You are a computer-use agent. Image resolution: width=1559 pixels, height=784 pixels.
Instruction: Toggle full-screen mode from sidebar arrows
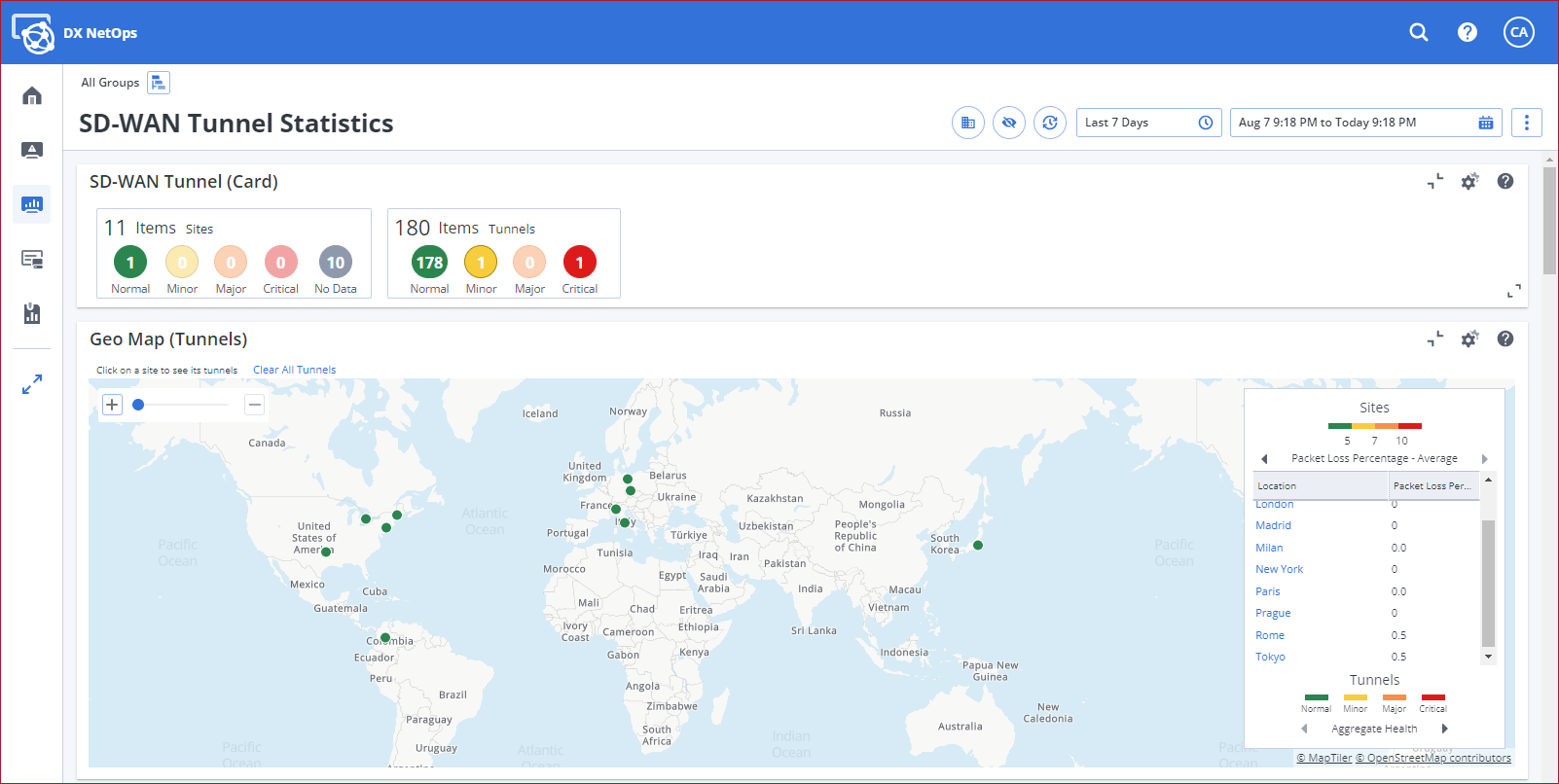[x=32, y=384]
